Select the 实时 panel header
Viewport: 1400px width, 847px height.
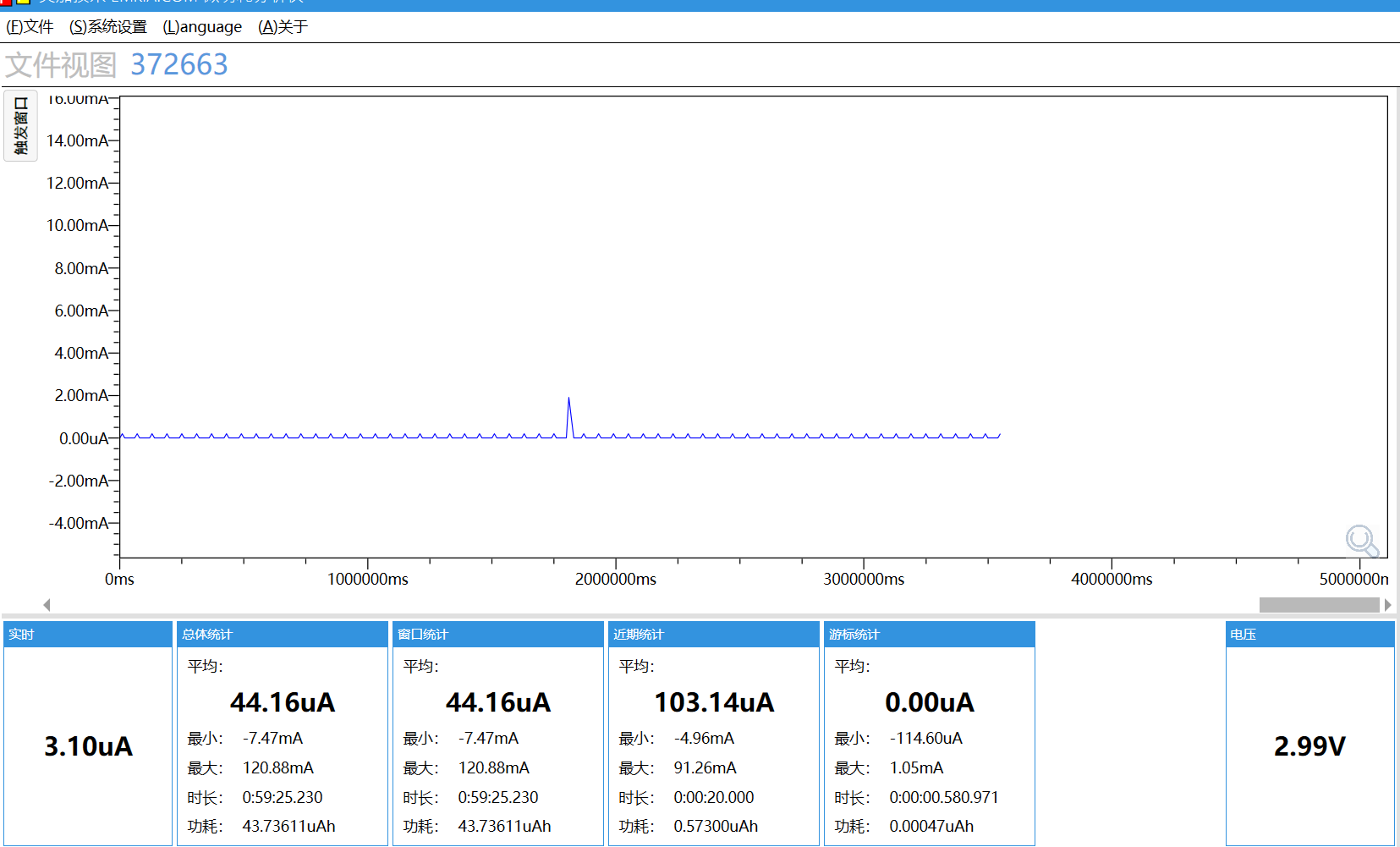(x=88, y=635)
